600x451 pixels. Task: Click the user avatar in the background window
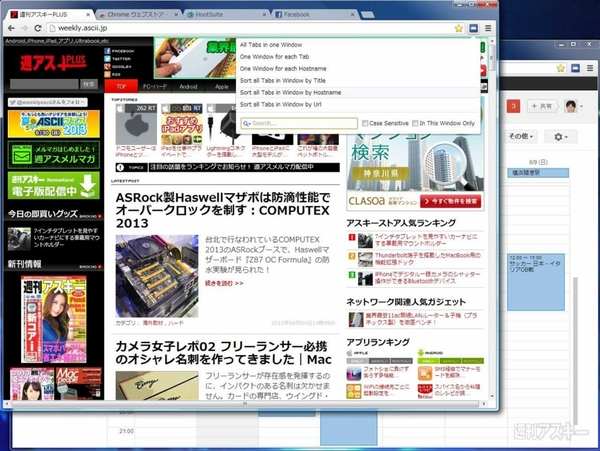coord(570,106)
